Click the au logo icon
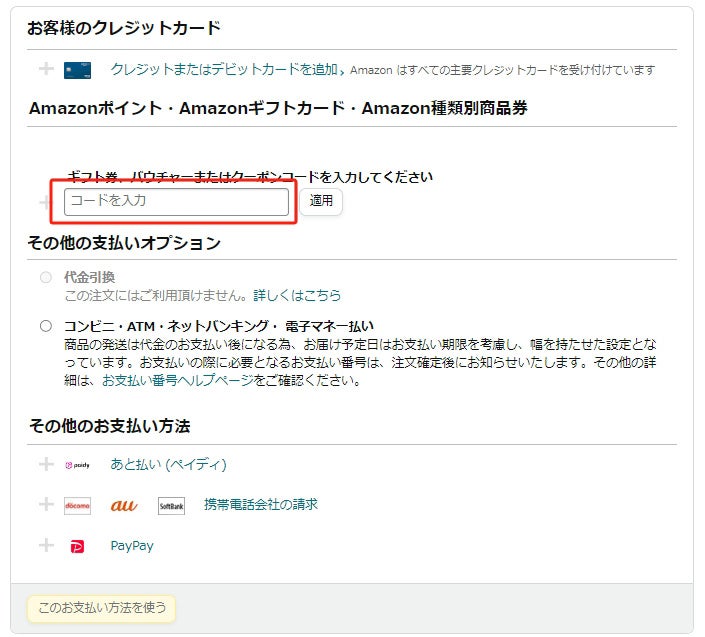The image size is (705, 637). pyautogui.click(x=124, y=506)
